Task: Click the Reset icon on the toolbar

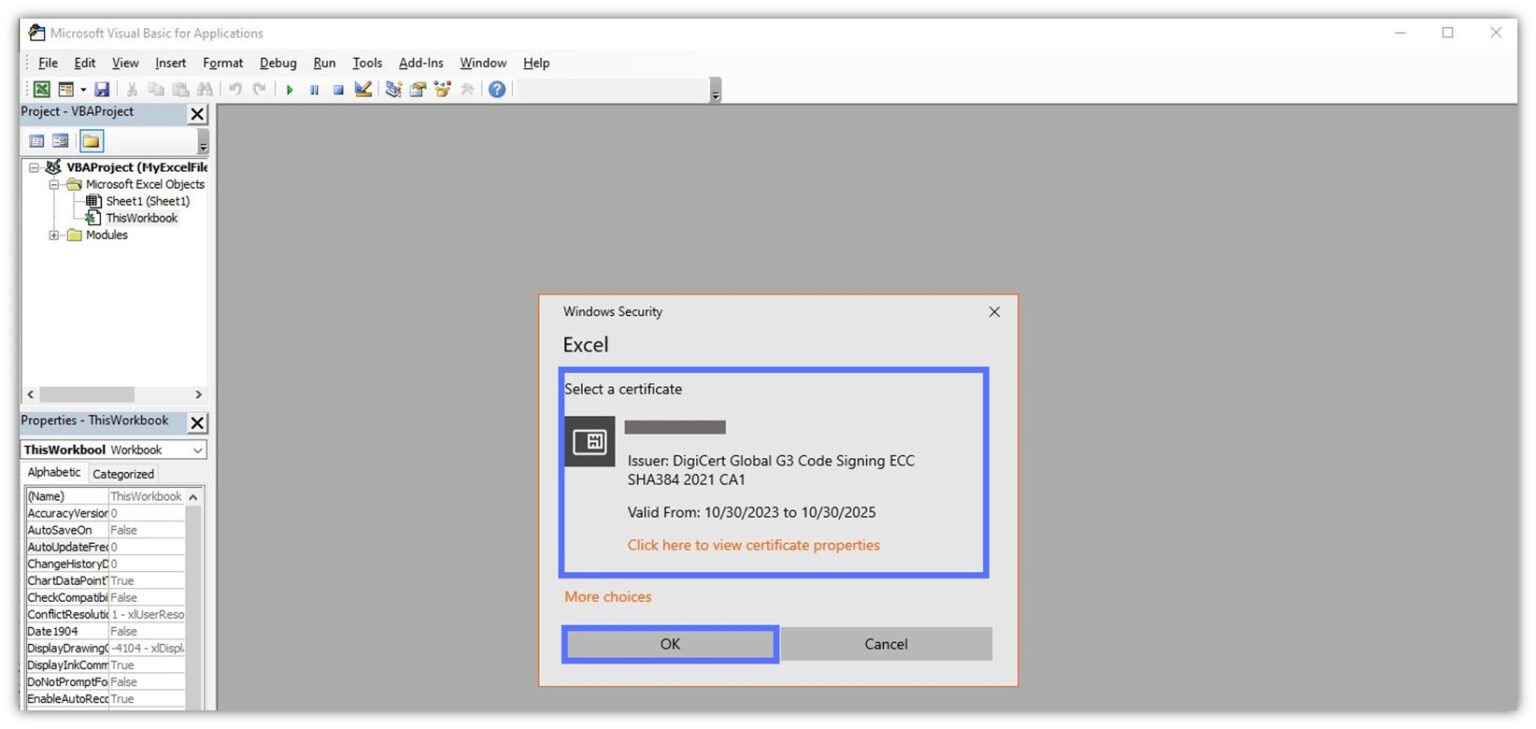Action: [x=337, y=89]
